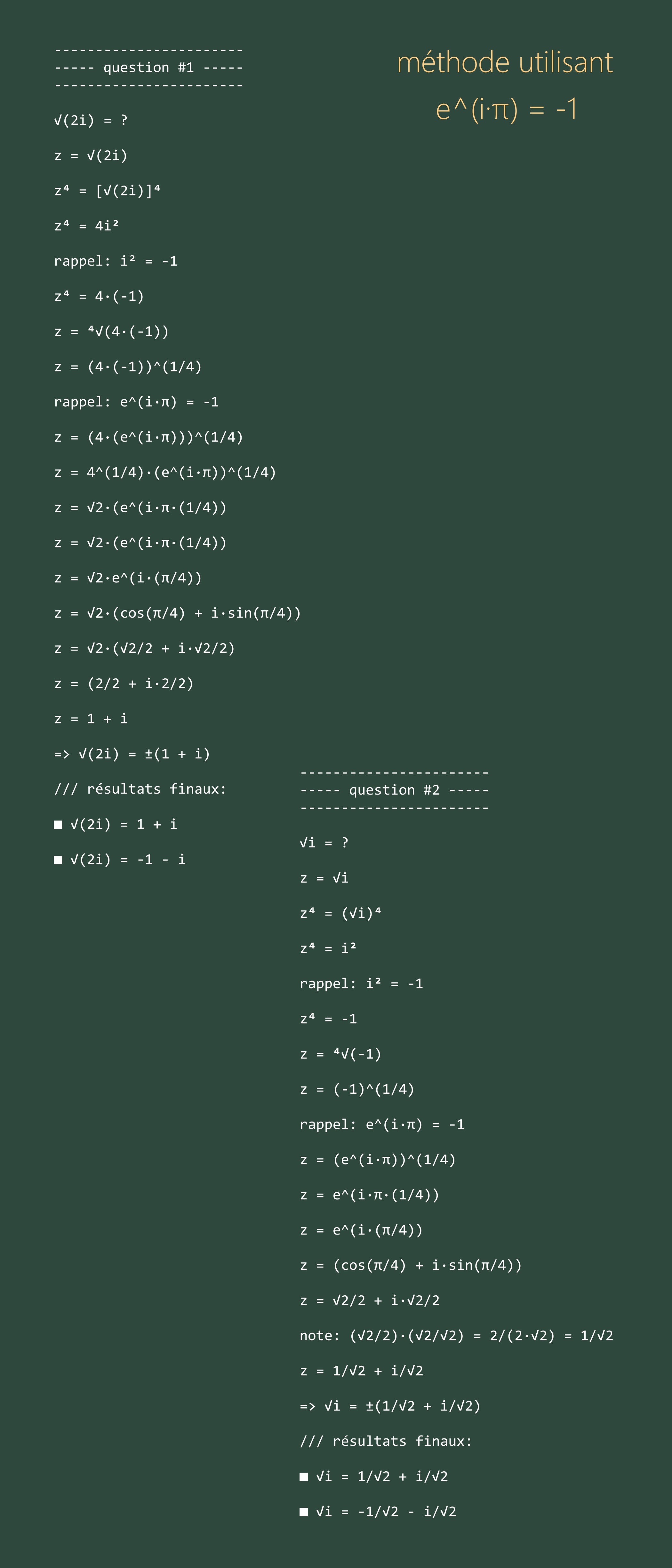Click the 'méthode utilisant' title text
Image resolution: width=672 pixels, height=1568 pixels.
click(x=505, y=63)
